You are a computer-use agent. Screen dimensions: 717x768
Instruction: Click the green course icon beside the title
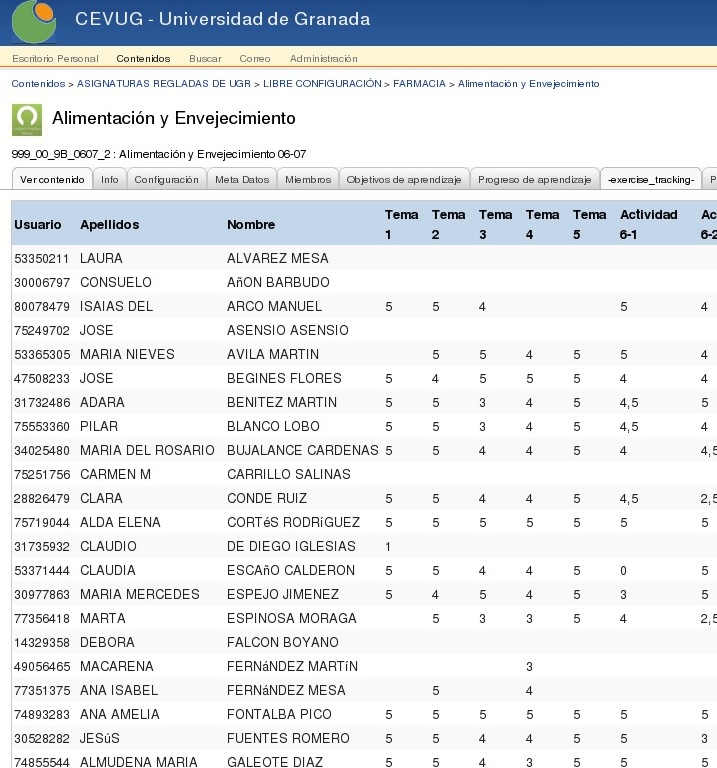pyautogui.click(x=27, y=120)
